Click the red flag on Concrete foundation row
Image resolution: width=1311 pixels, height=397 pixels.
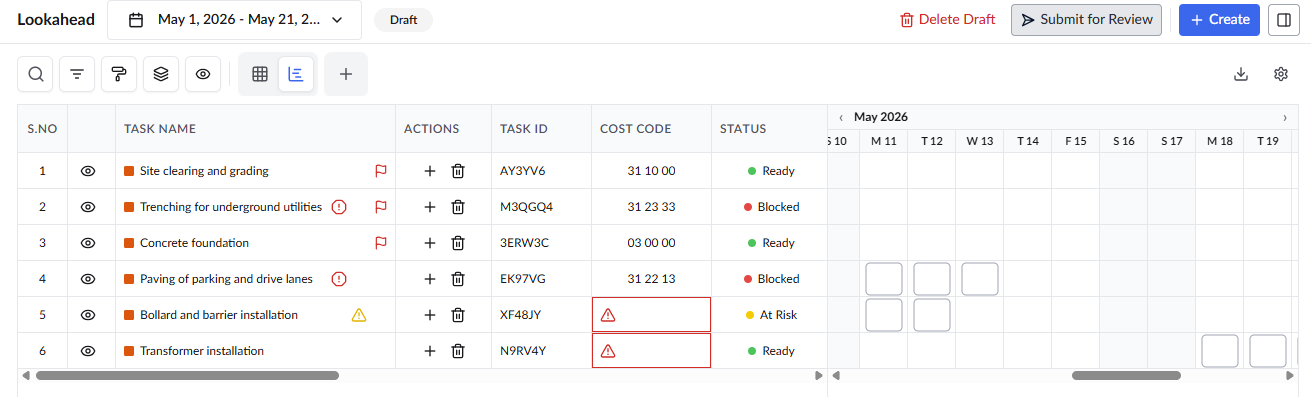pos(380,243)
